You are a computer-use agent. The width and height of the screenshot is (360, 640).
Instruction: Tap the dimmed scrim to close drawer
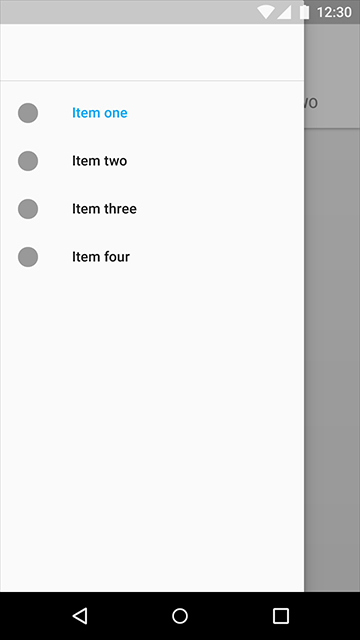tap(332, 359)
